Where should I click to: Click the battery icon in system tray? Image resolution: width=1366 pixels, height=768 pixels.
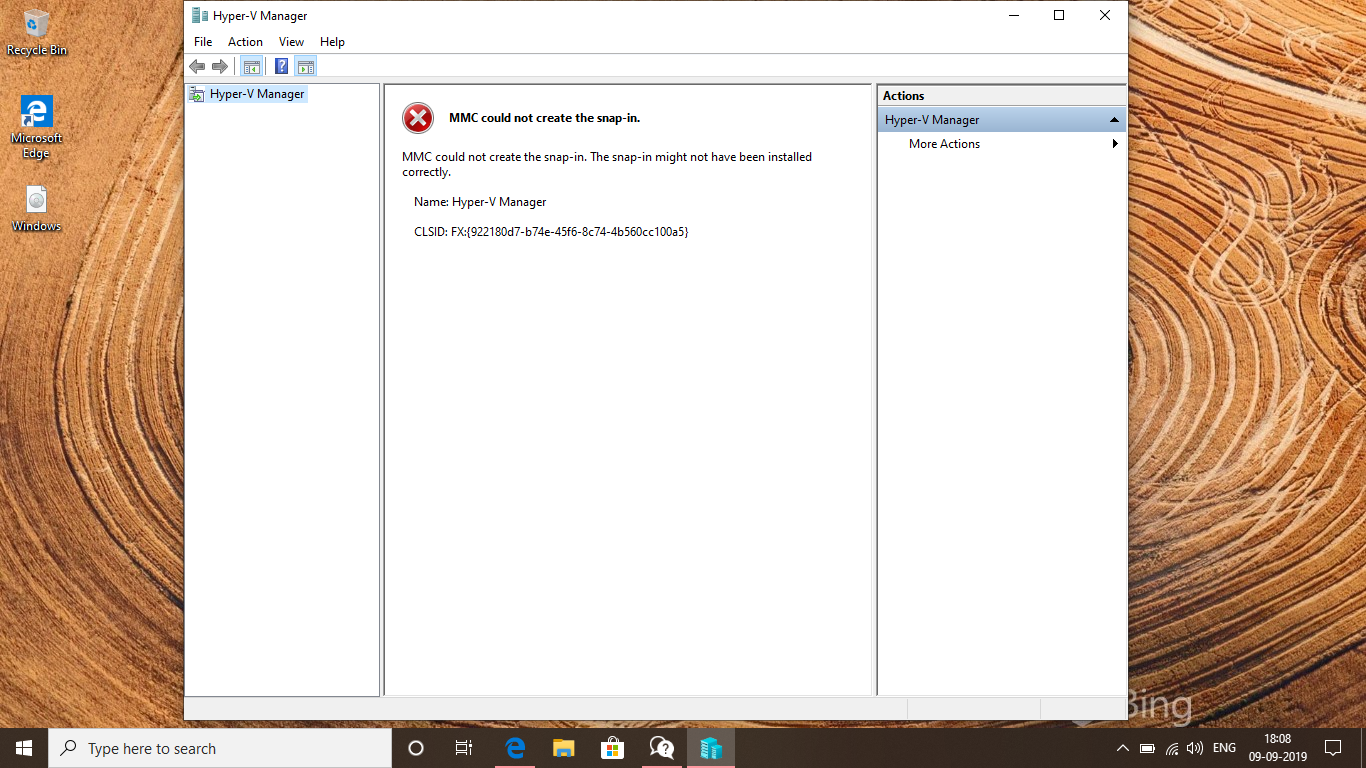1148,748
